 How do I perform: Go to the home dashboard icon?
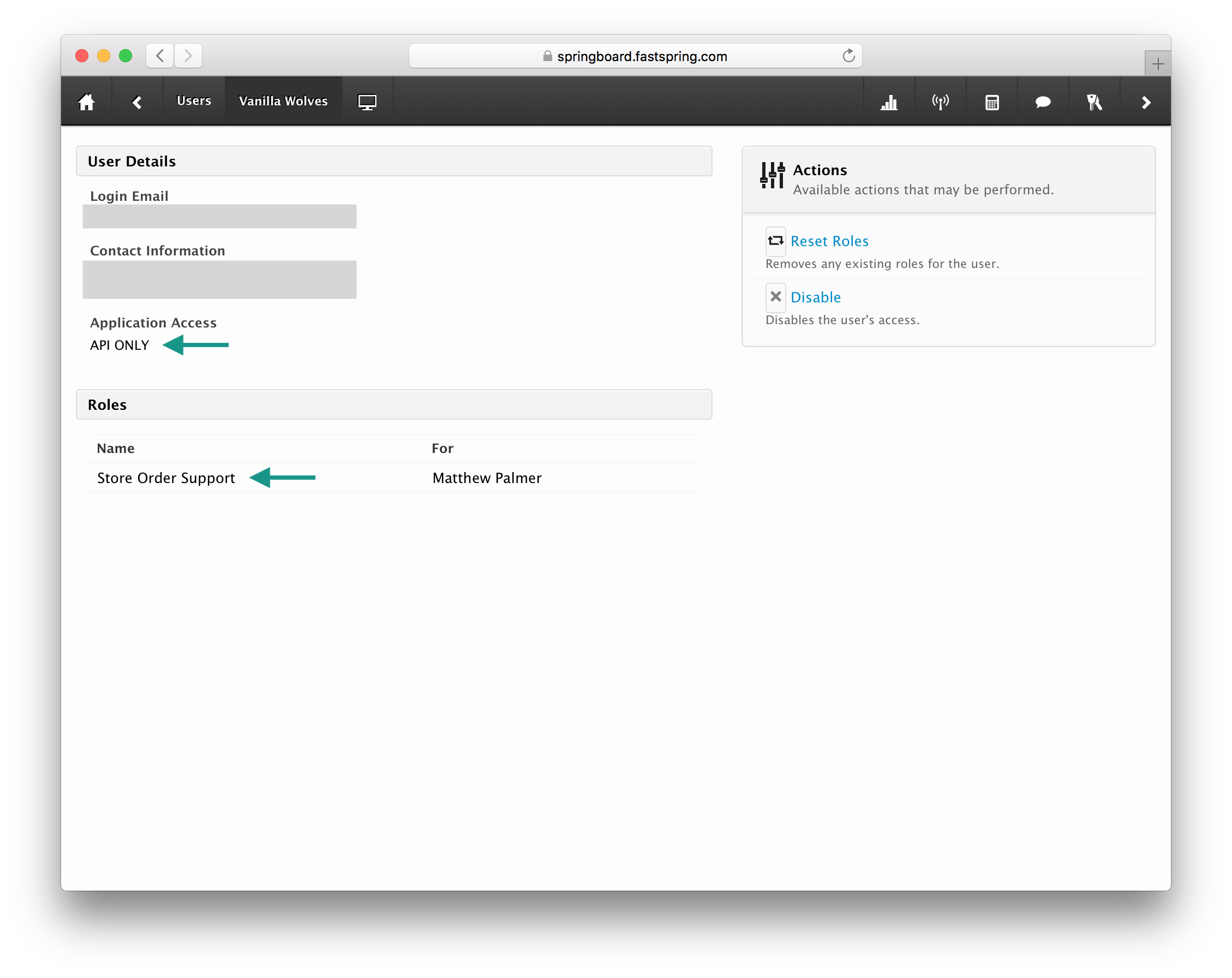86,102
